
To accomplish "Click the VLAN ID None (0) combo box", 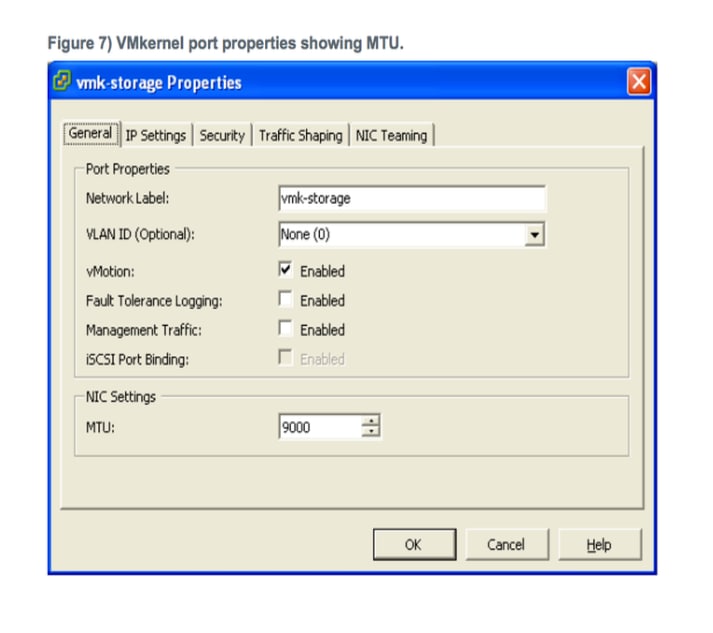I will (x=400, y=235).
